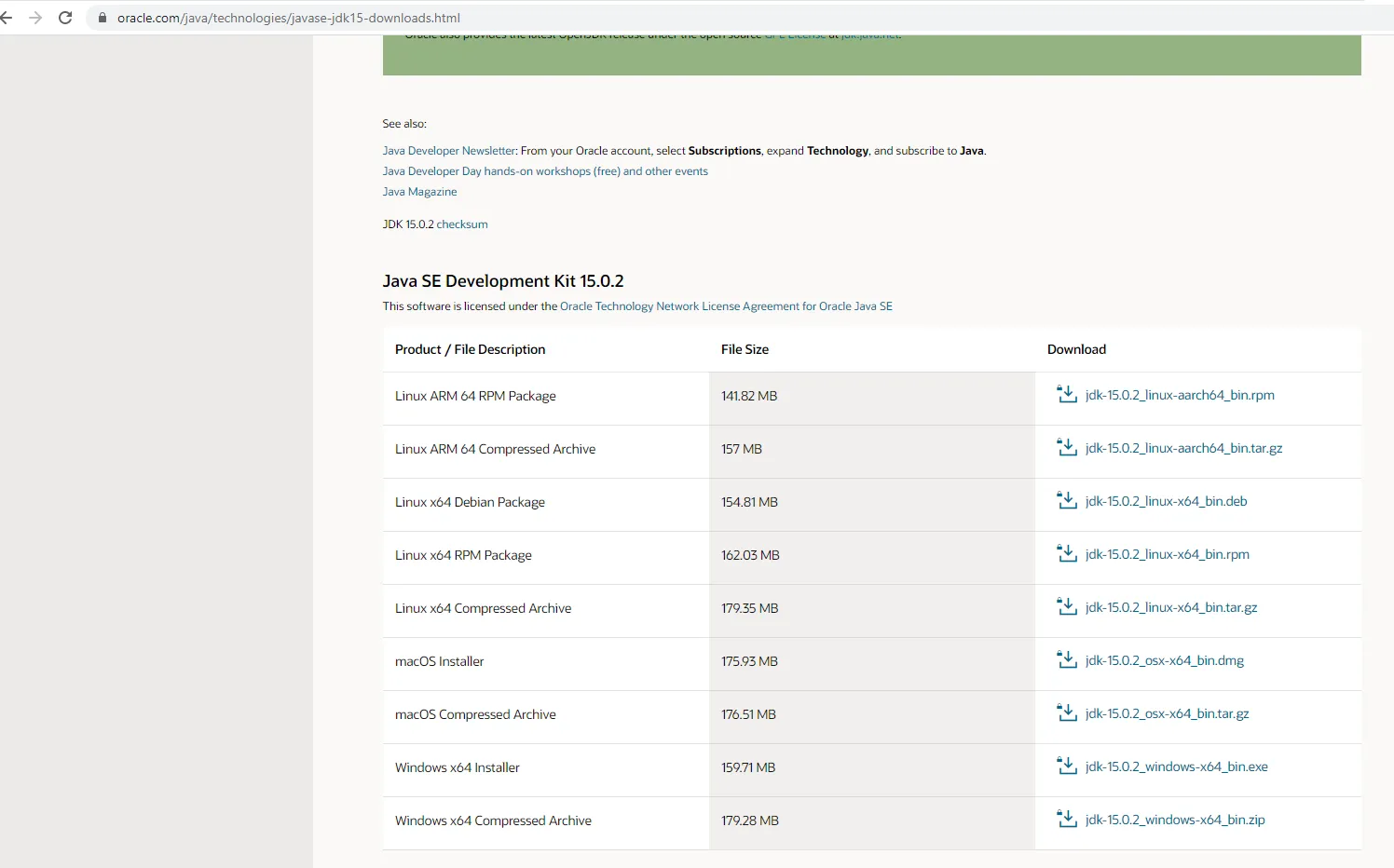Open the Java Developer Newsletter link
1394x868 pixels.
449,151
